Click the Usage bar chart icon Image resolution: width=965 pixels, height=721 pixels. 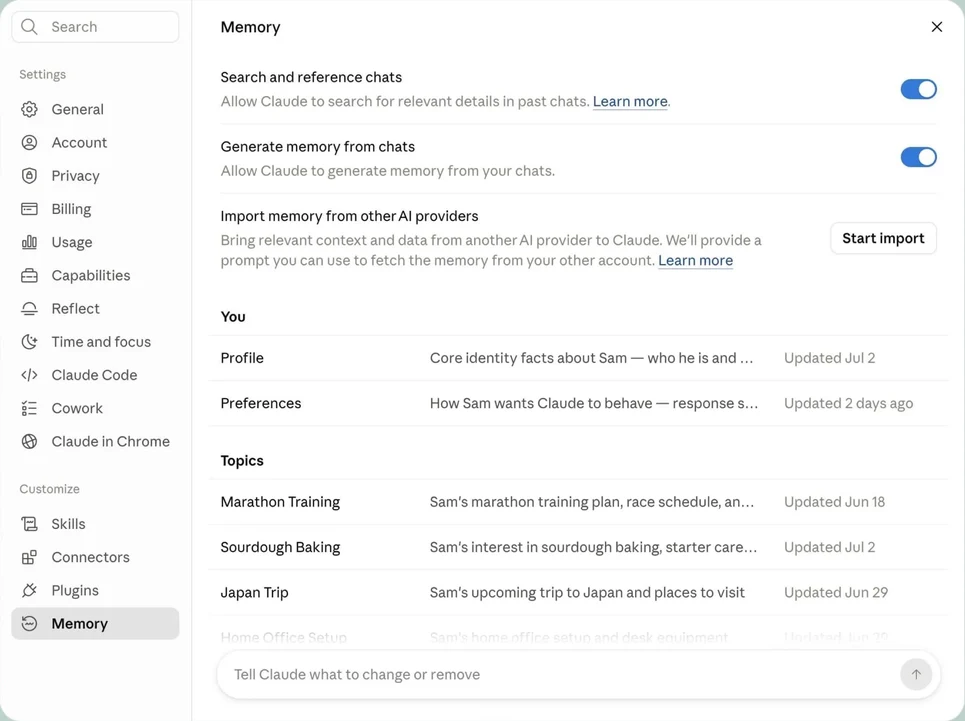pyautogui.click(x=29, y=242)
